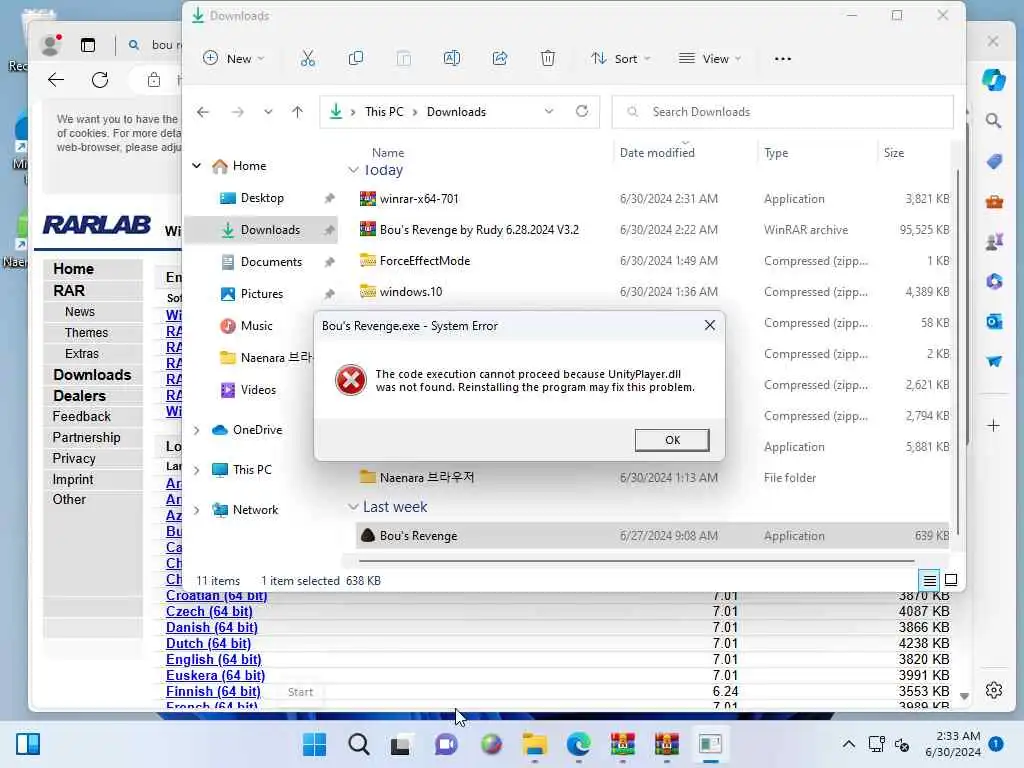Open File Explorer from taskbar
This screenshot has height=768, width=1024.
pyautogui.click(x=534, y=744)
